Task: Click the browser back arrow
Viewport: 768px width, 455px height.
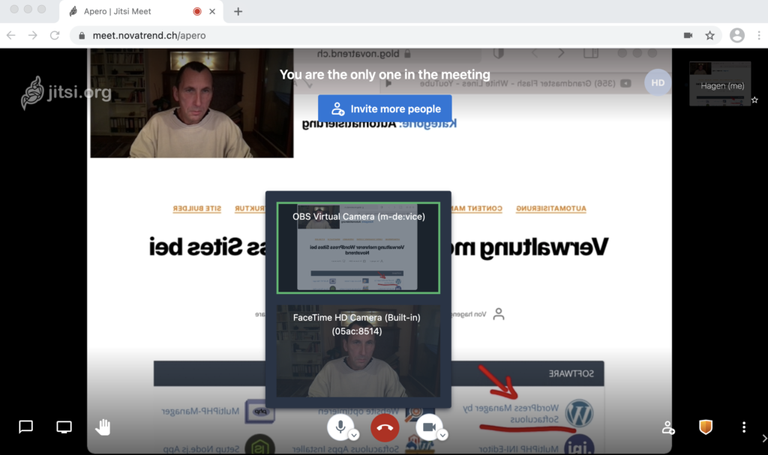Action: point(11,35)
